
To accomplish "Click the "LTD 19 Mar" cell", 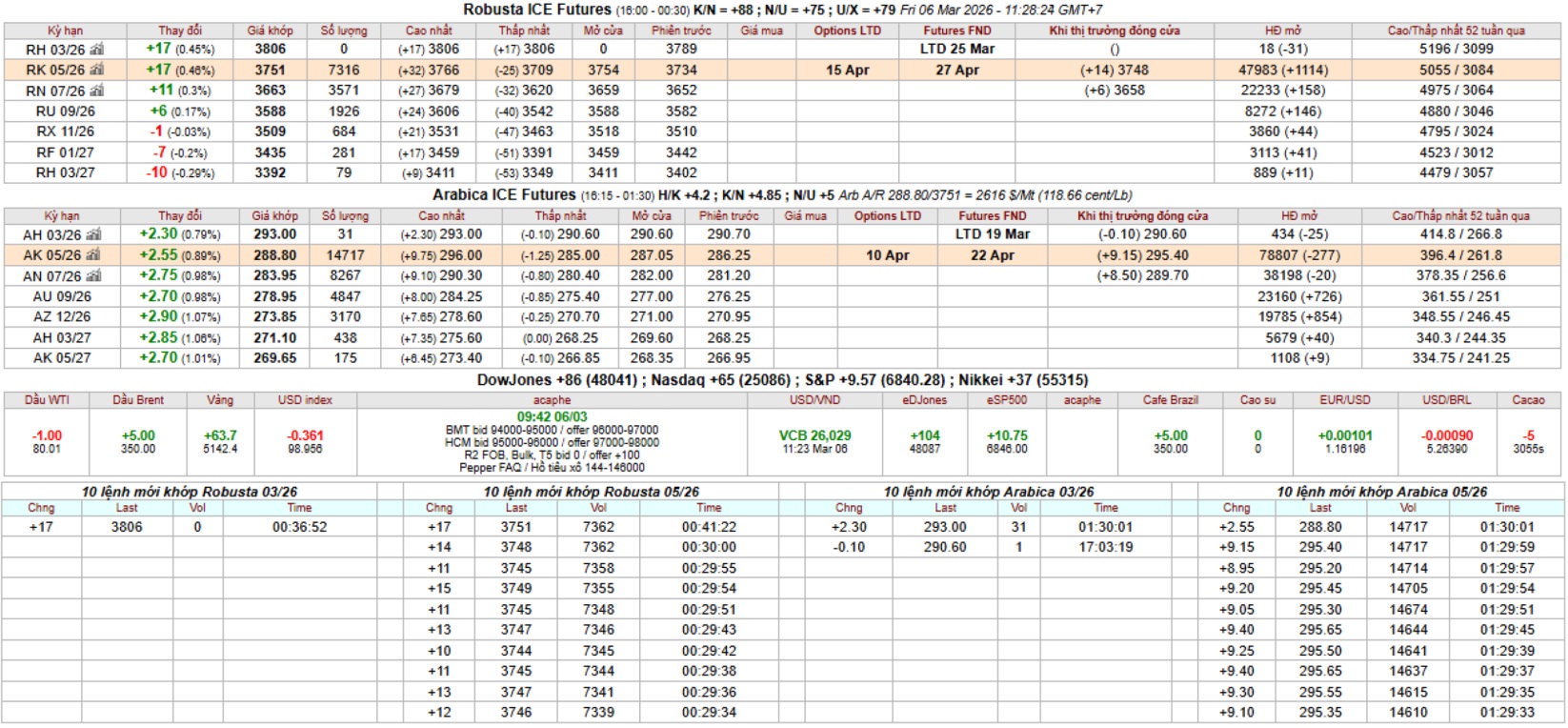I will point(993,234).
